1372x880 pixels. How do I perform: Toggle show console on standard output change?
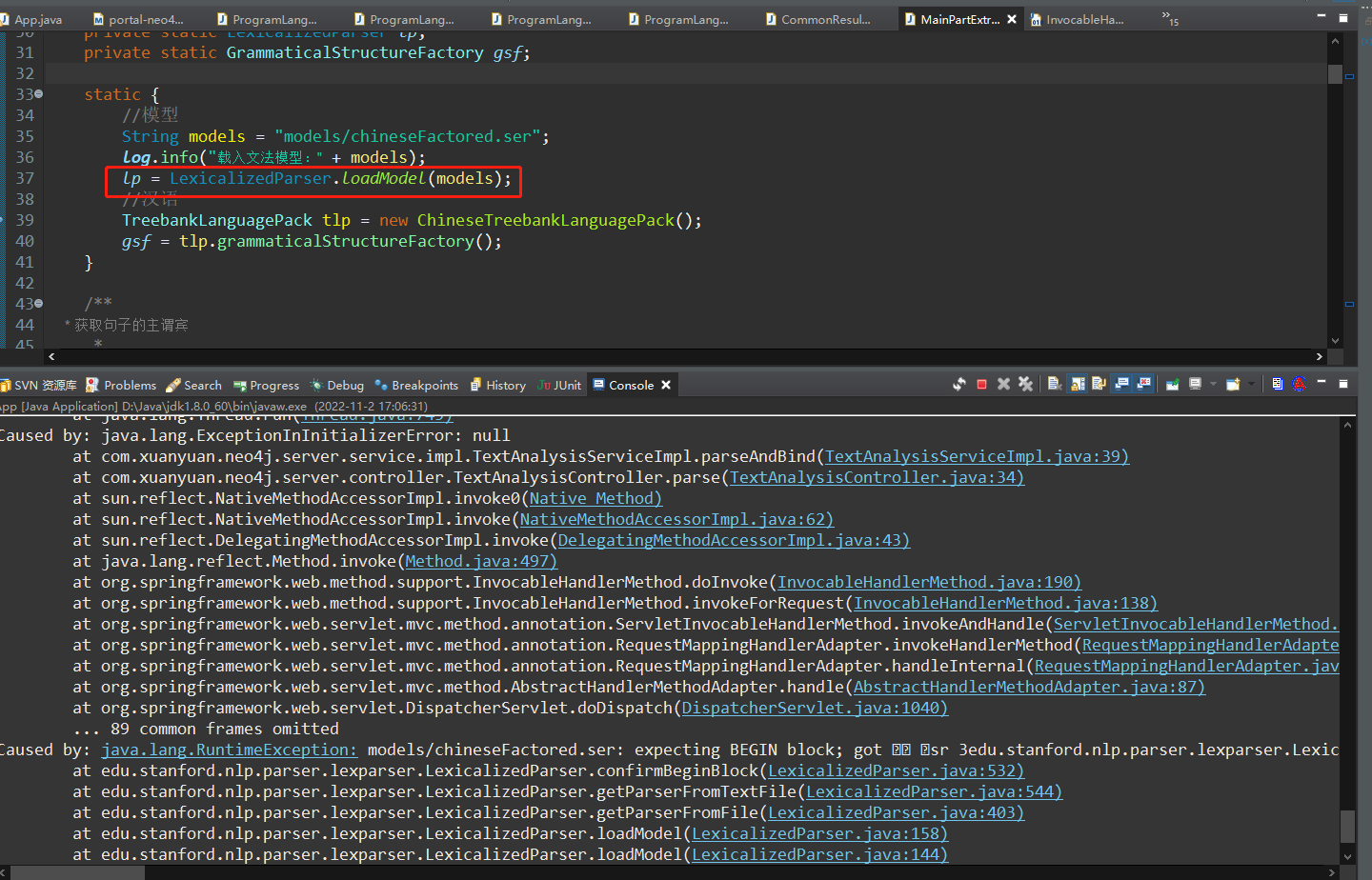click(x=1121, y=384)
